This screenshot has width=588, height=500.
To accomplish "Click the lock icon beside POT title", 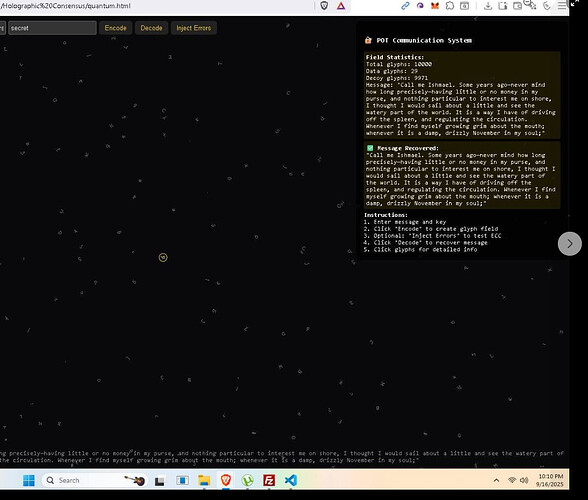I will (368, 40).
